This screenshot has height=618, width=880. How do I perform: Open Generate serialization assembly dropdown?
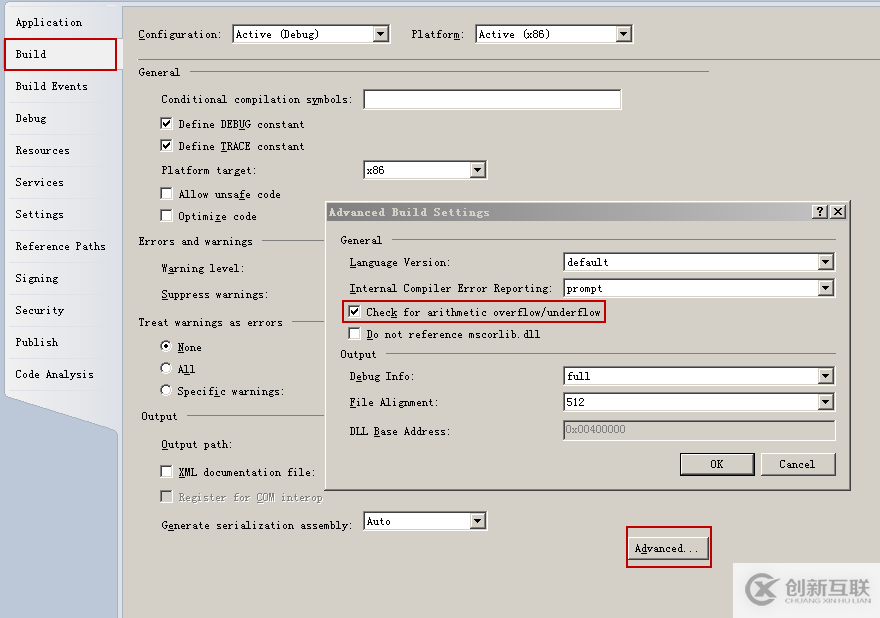tap(478, 521)
